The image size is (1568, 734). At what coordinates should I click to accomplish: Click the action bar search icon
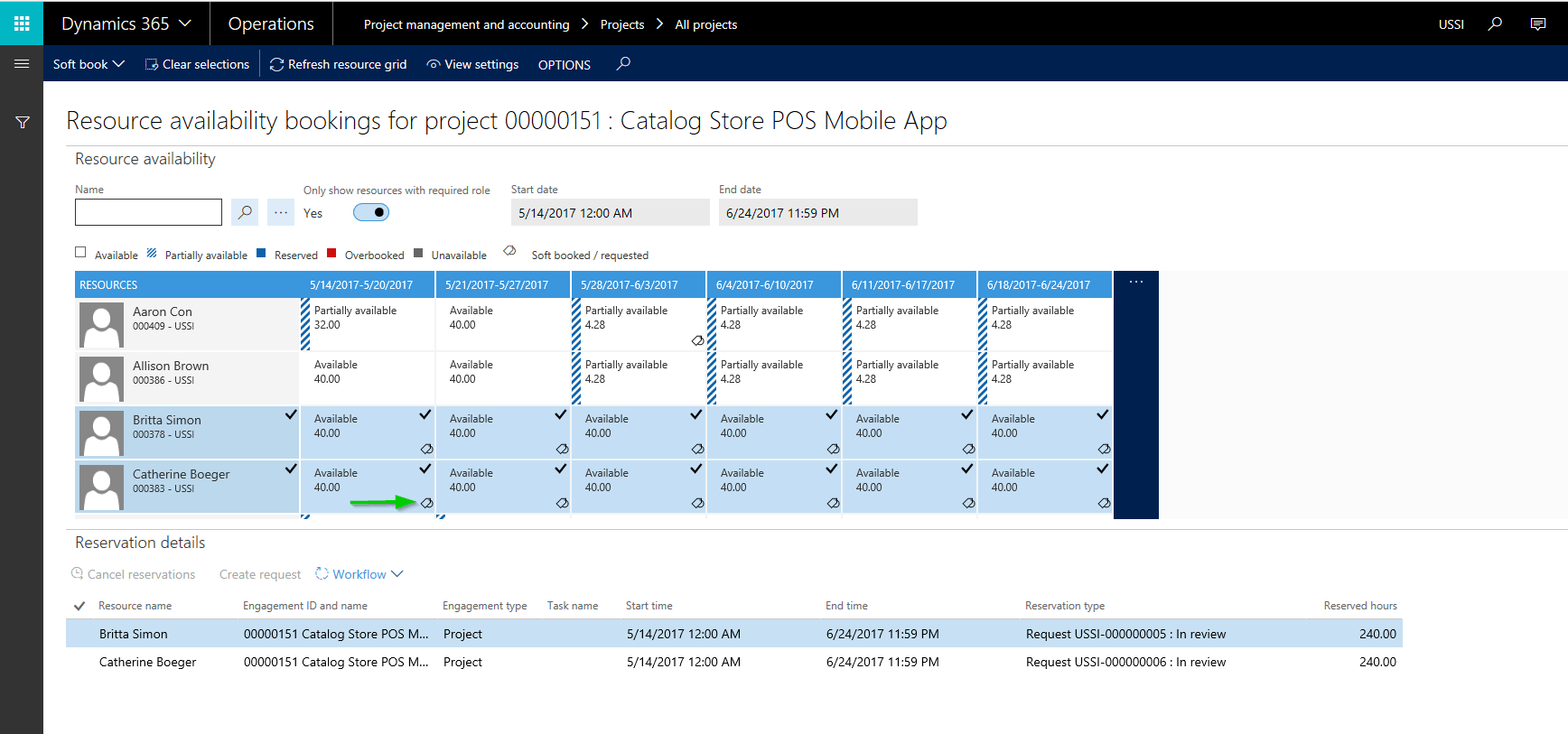[x=623, y=64]
